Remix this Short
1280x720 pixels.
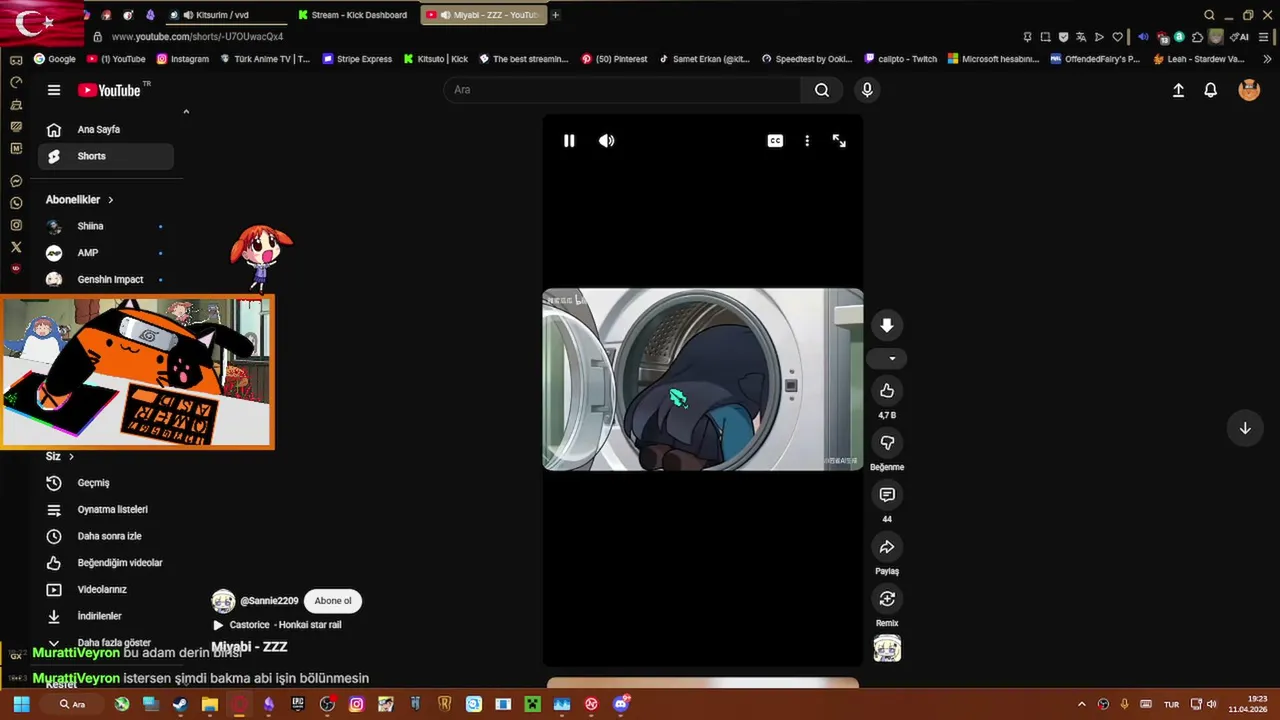tap(887, 599)
